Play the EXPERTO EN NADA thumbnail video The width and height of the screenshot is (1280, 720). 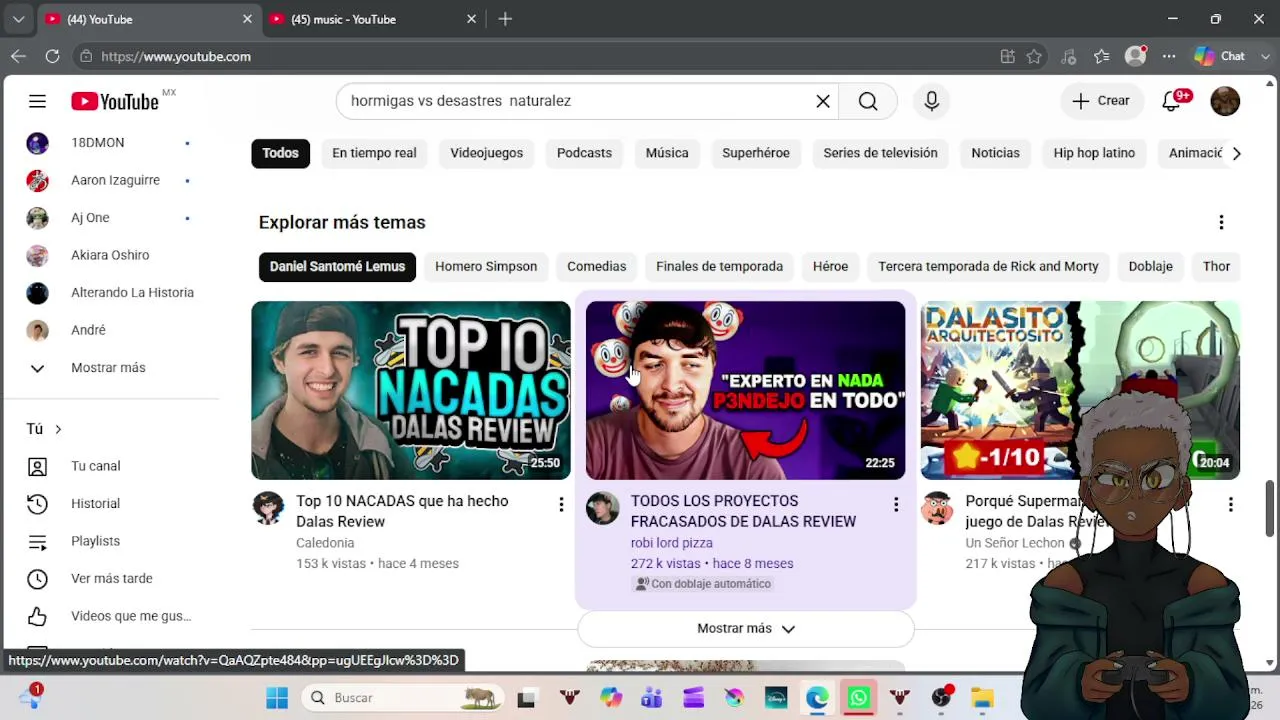(x=746, y=391)
